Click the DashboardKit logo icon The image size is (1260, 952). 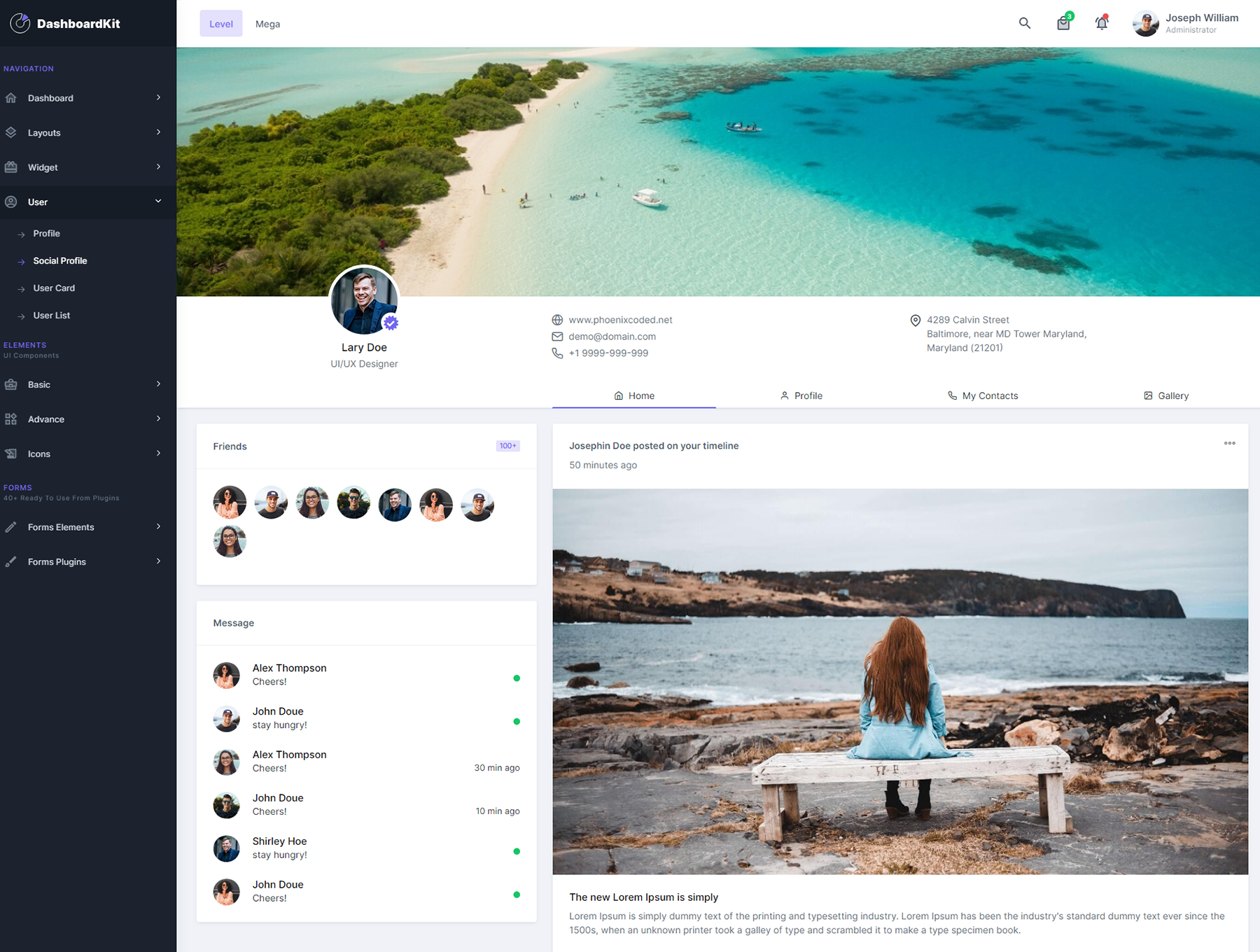point(20,23)
